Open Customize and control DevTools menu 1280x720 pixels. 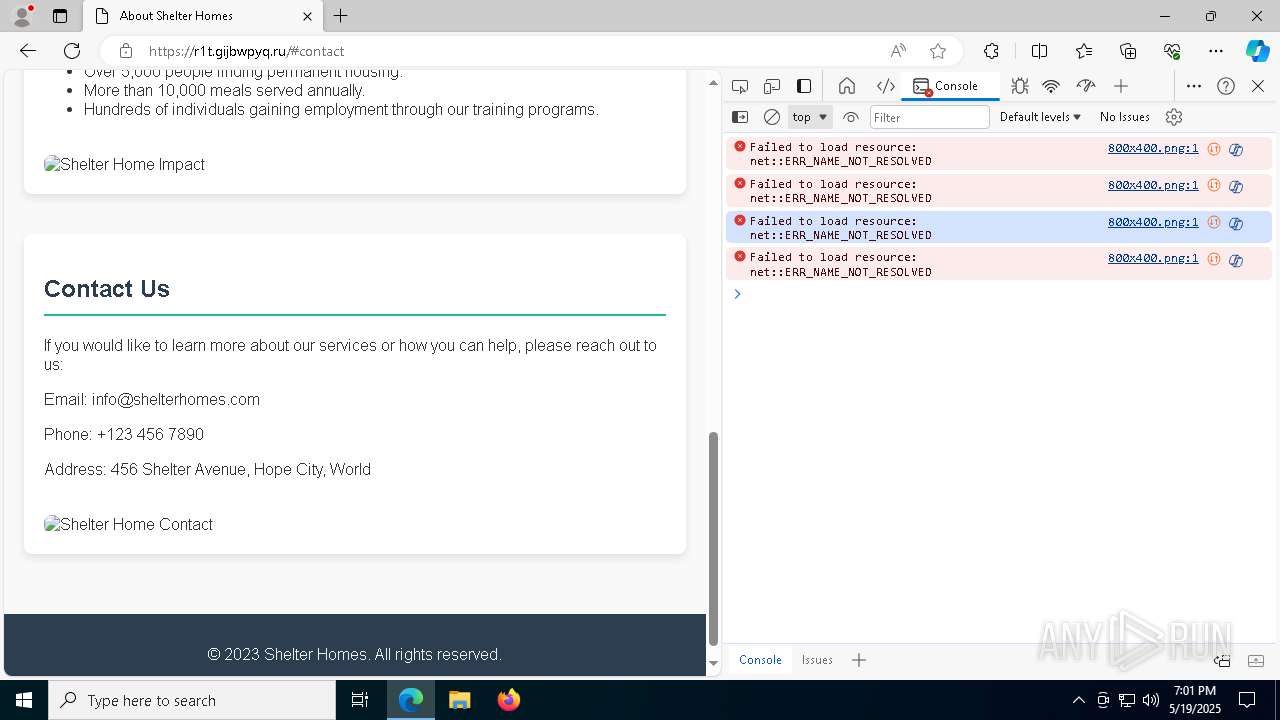tap(1194, 86)
